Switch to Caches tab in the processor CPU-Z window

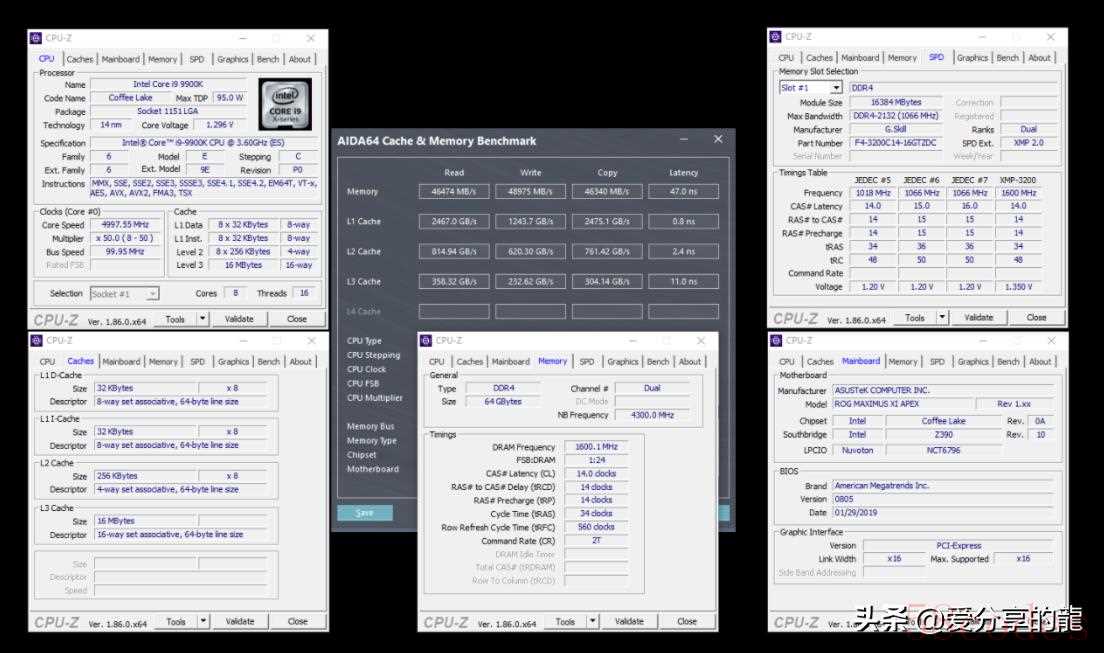pos(80,60)
